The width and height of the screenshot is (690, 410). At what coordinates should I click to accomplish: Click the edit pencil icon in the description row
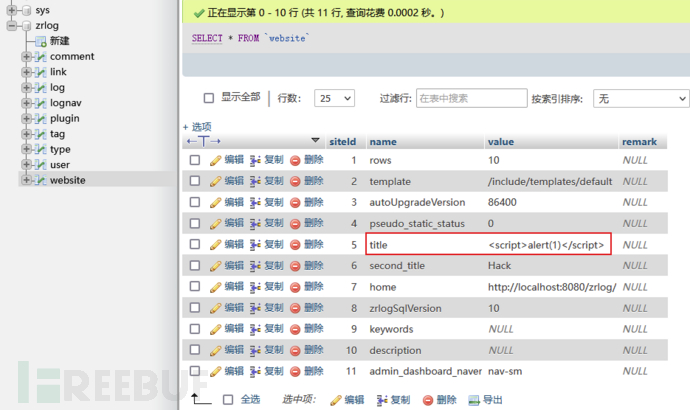point(215,351)
